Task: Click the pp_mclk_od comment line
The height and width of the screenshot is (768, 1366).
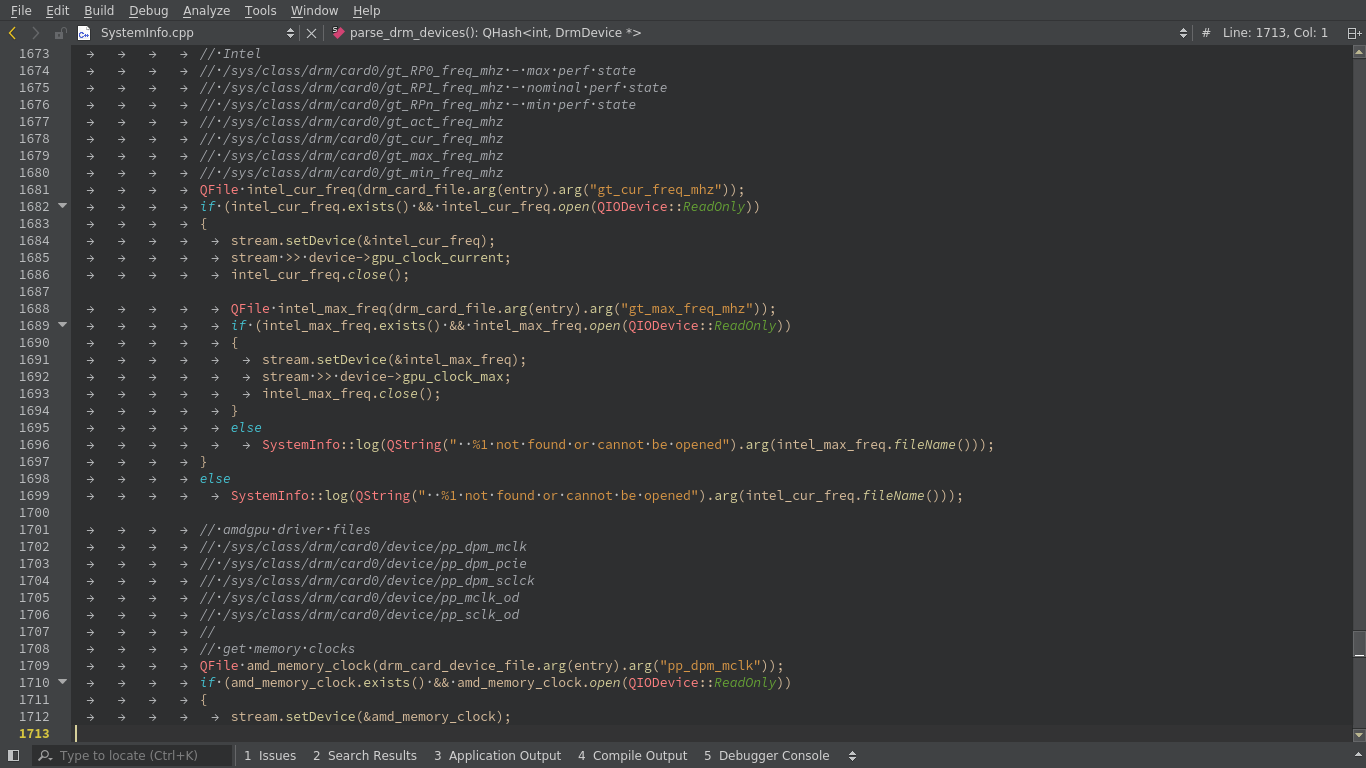Action: pyautogui.click(x=359, y=598)
